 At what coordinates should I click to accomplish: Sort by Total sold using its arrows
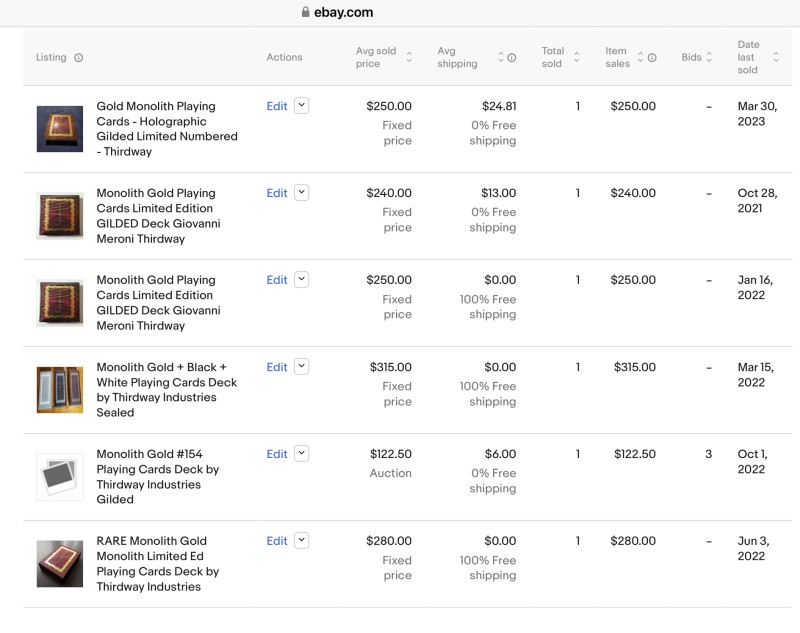pyautogui.click(x=576, y=58)
